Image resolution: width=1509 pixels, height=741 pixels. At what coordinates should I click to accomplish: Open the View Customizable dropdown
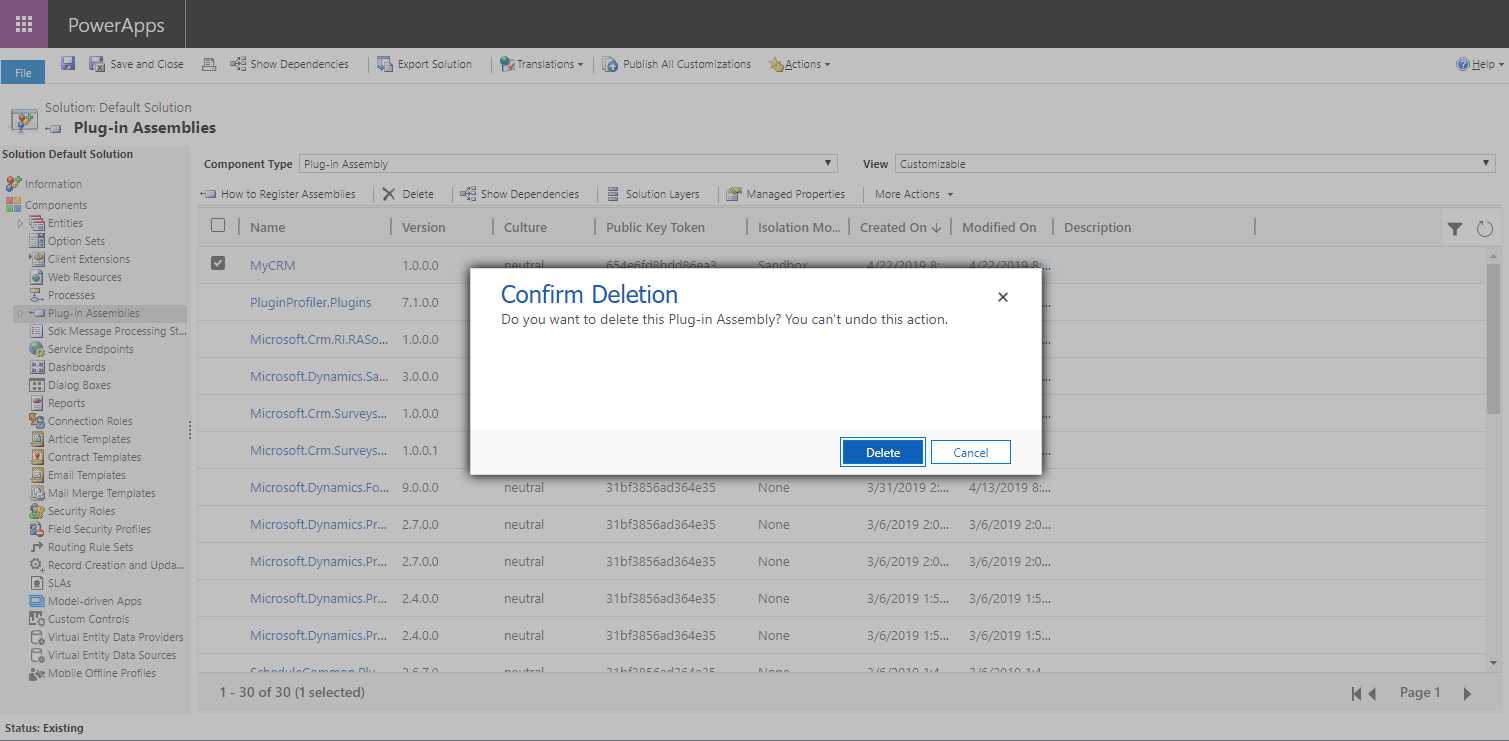[1195, 164]
